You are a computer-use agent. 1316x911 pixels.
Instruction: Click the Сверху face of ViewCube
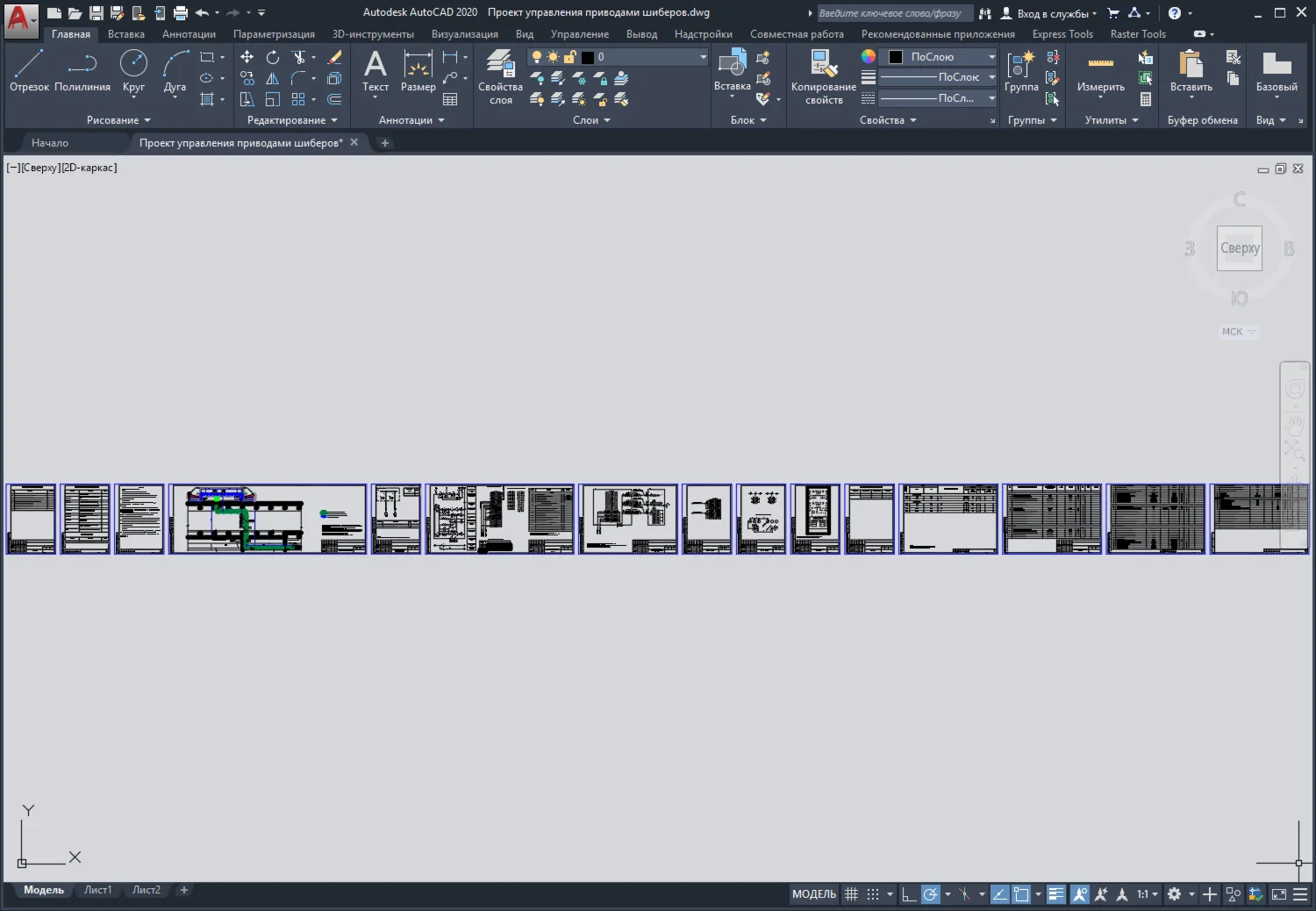(1240, 248)
